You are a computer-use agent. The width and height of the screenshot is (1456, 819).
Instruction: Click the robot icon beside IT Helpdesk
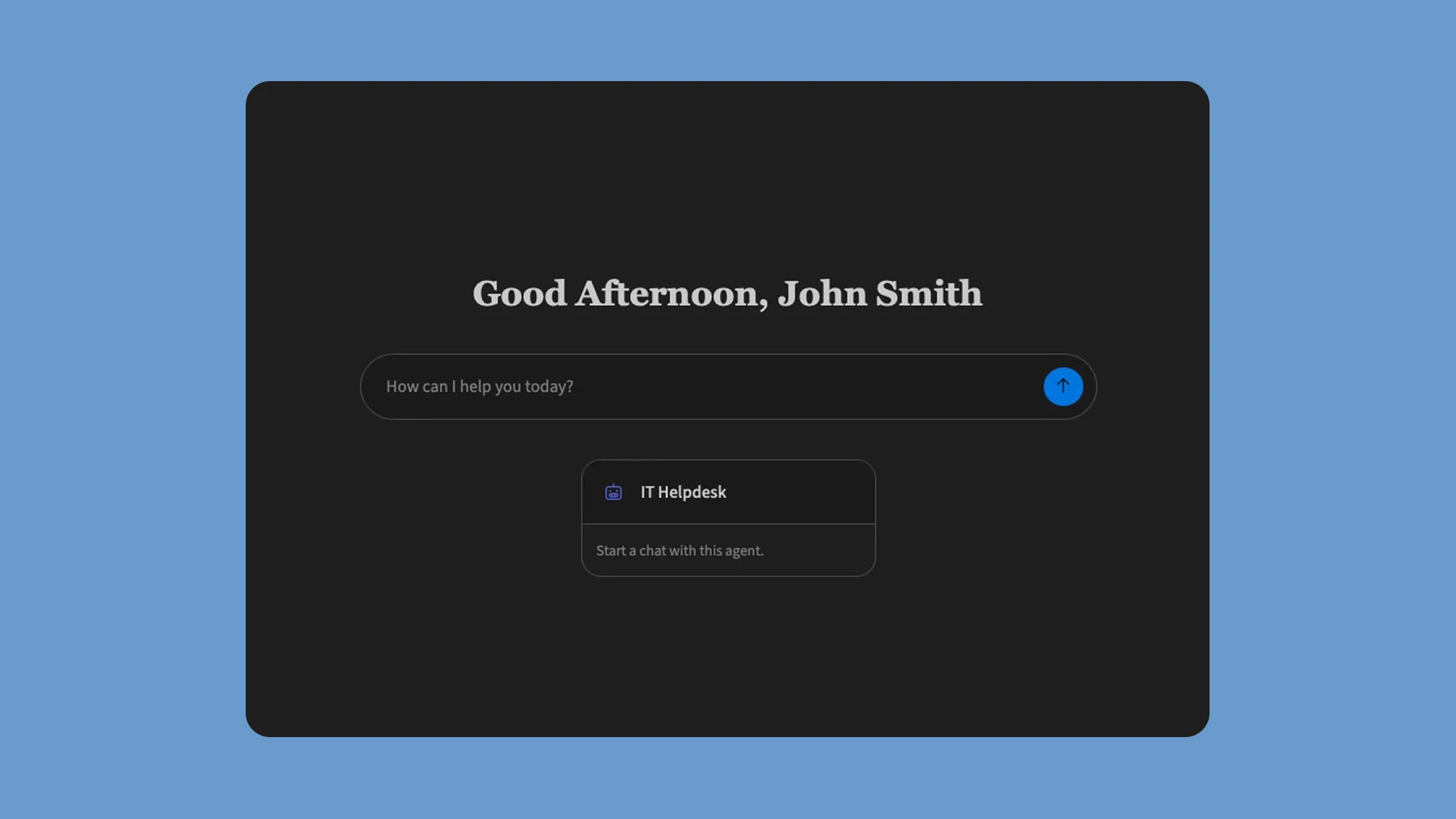(x=613, y=492)
